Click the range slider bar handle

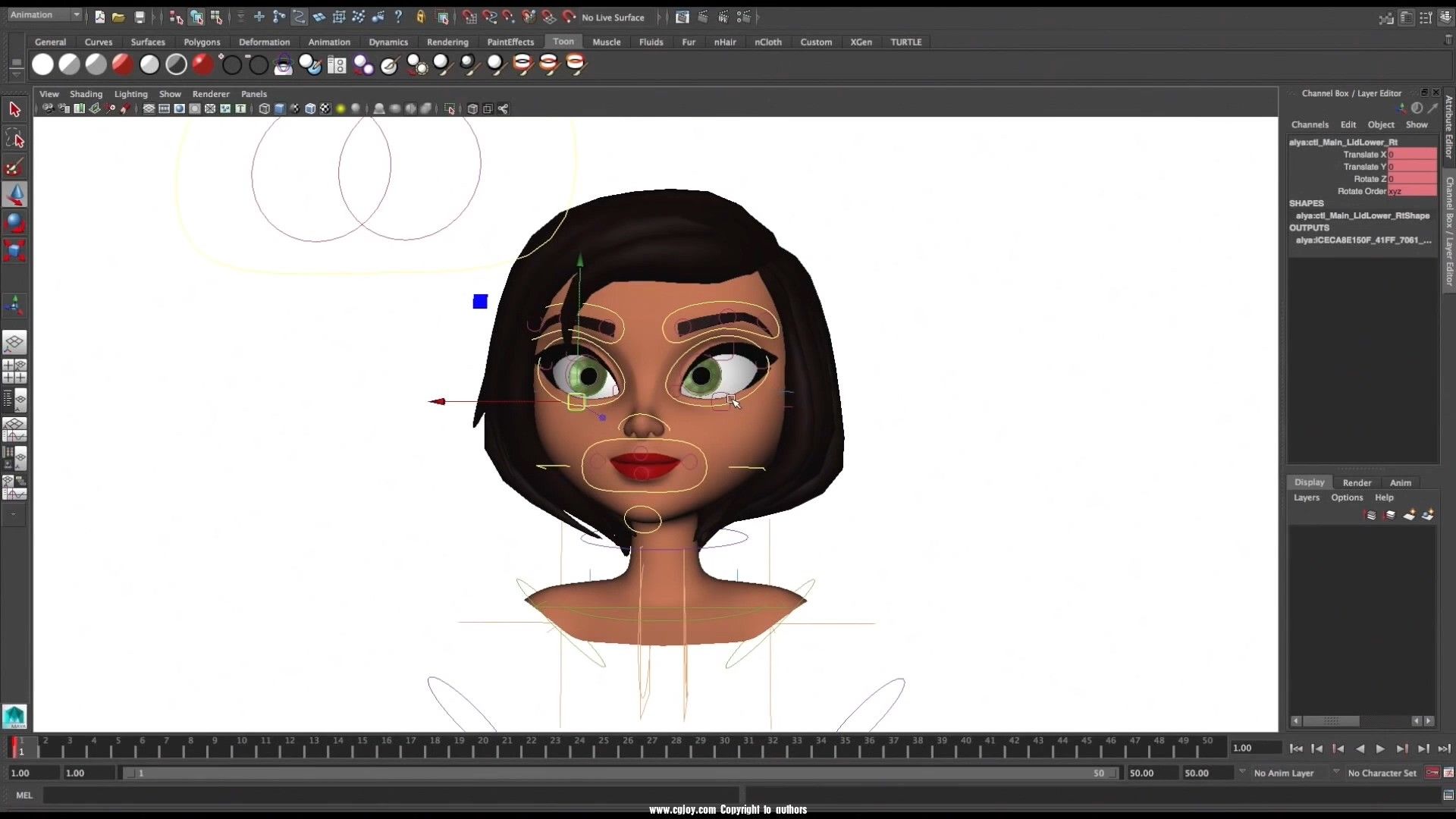click(621, 773)
